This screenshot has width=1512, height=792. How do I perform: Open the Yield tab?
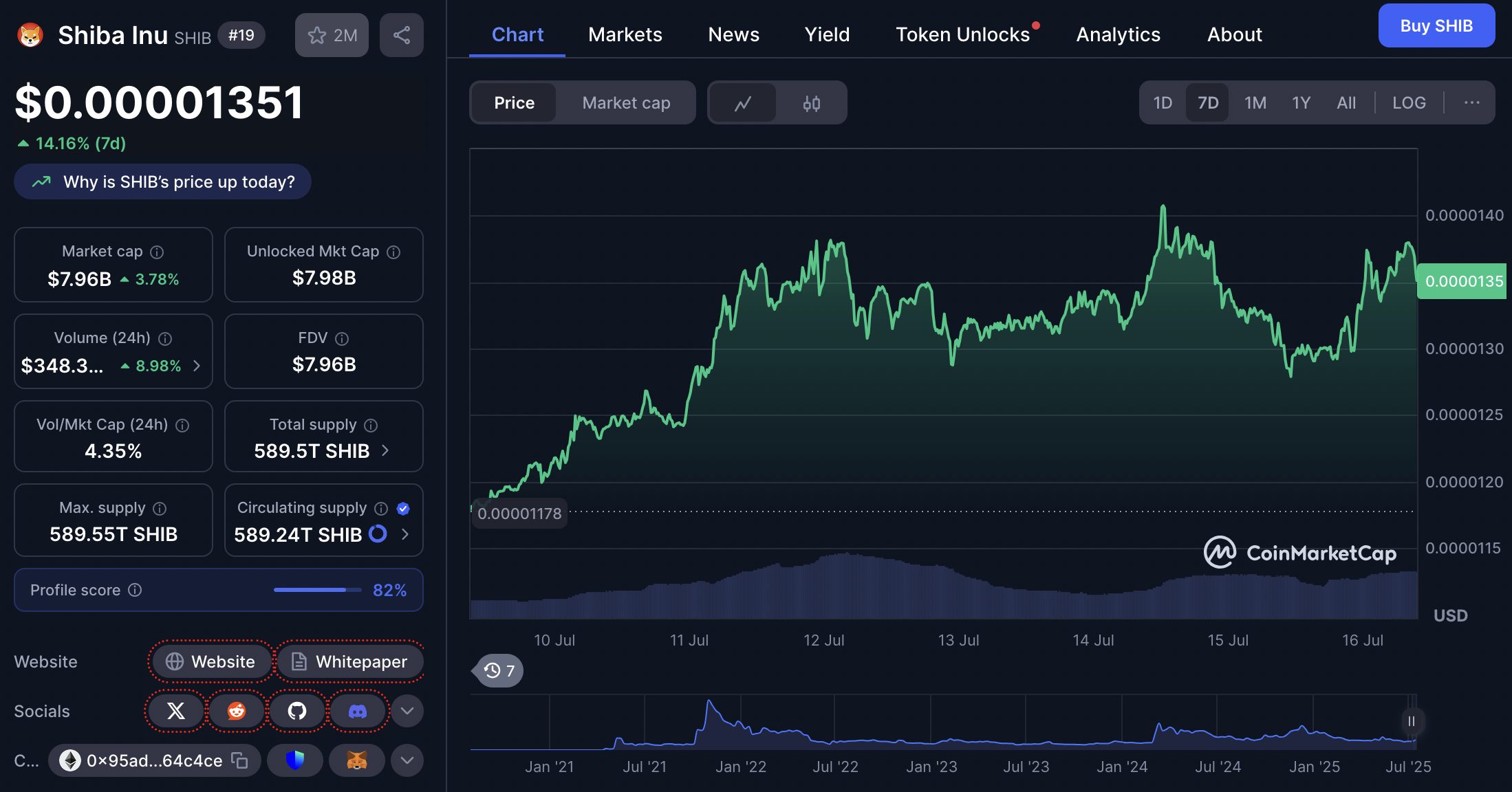[x=827, y=34]
